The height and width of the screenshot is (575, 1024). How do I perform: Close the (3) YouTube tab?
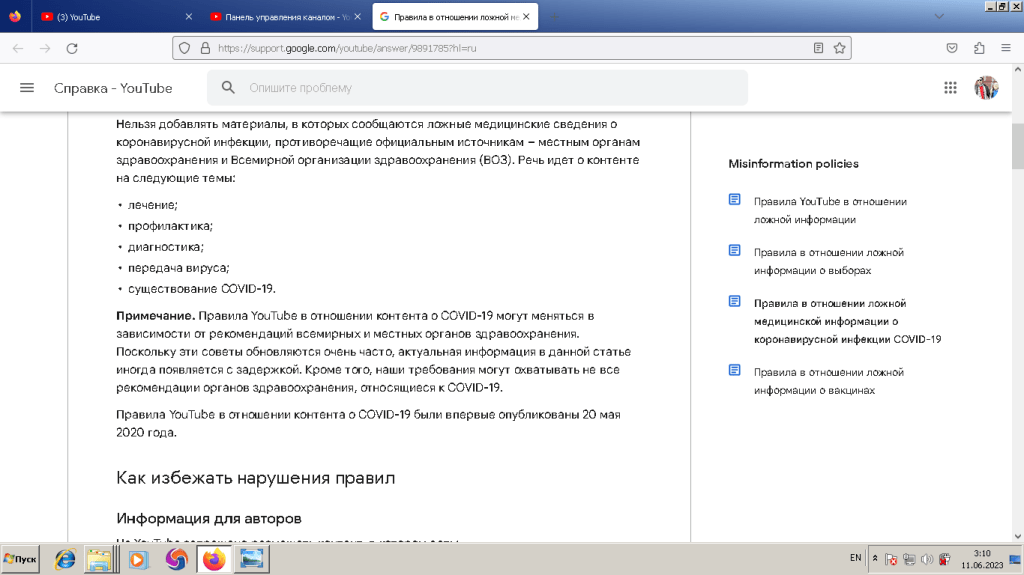[190, 17]
